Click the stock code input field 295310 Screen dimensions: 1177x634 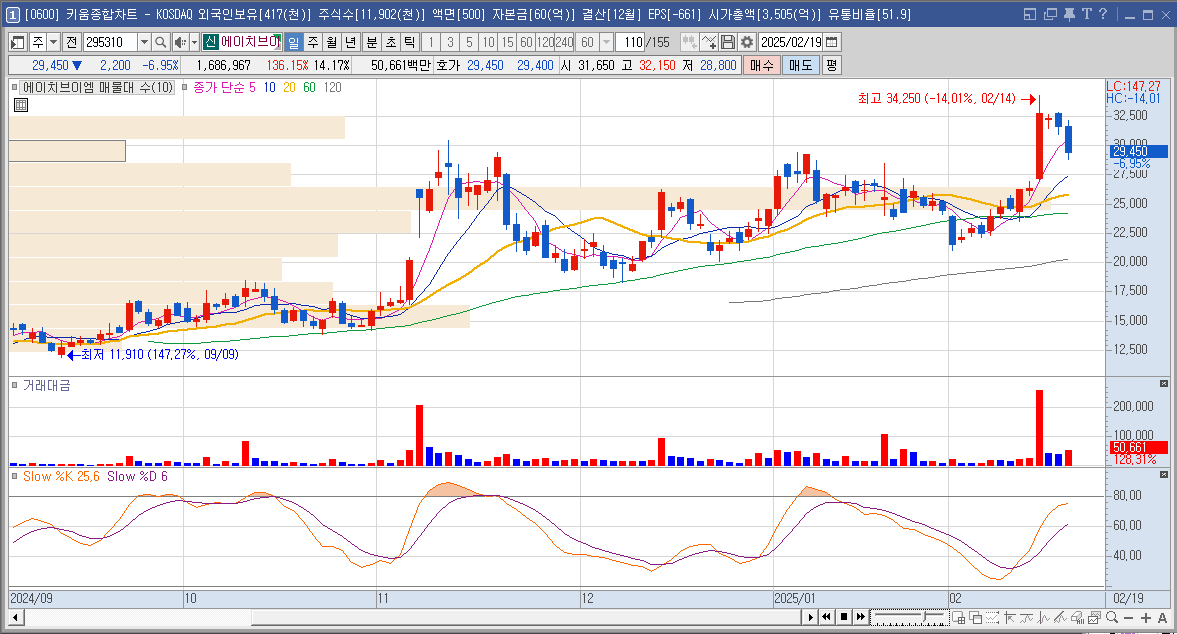point(110,42)
